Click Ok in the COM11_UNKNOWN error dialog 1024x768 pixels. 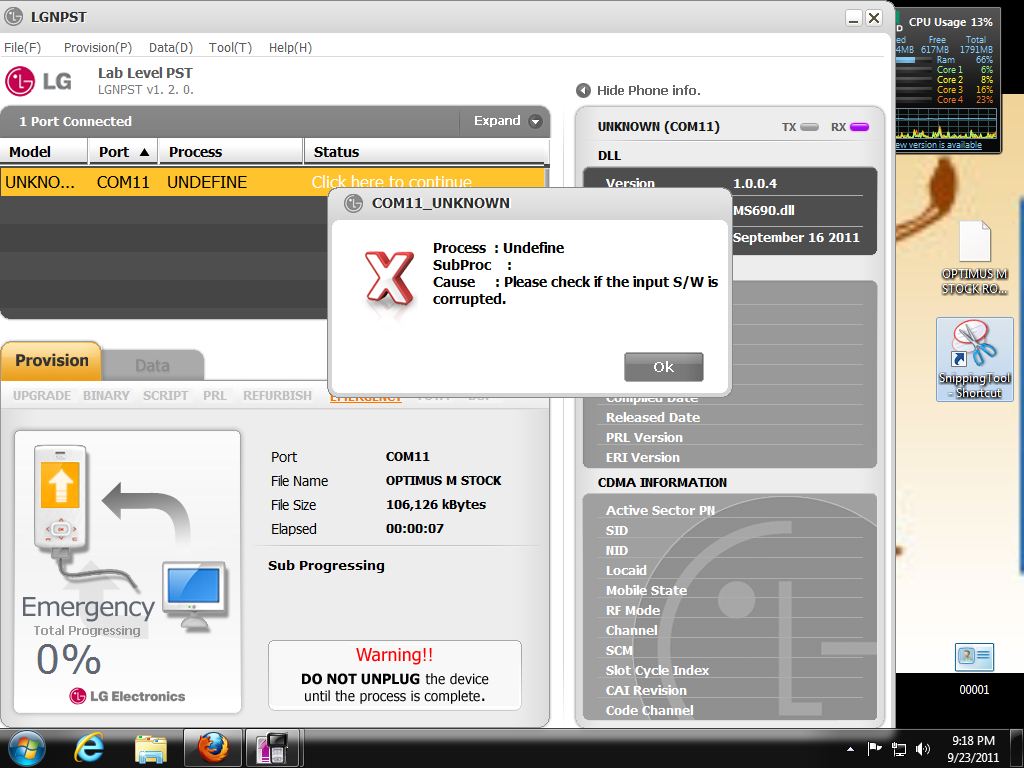[x=663, y=367]
